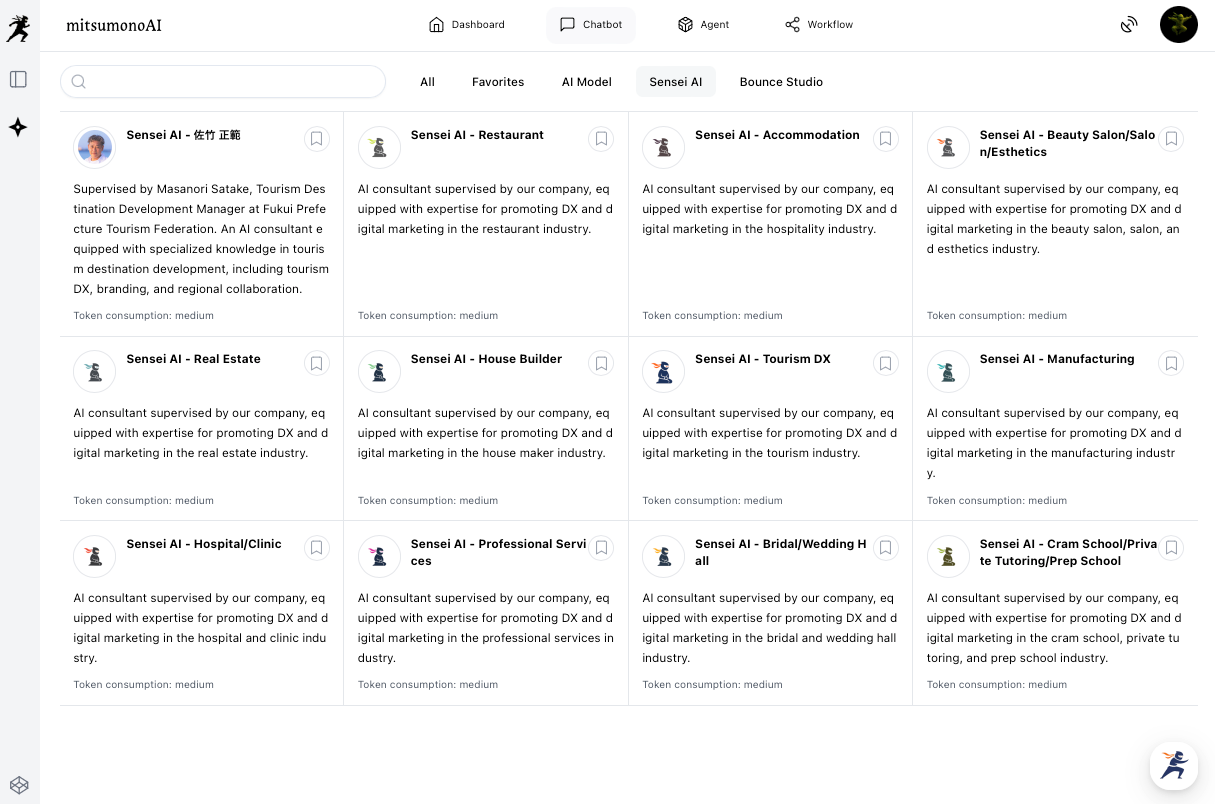
Task: Go to the Dashboard page
Action: [466, 25]
